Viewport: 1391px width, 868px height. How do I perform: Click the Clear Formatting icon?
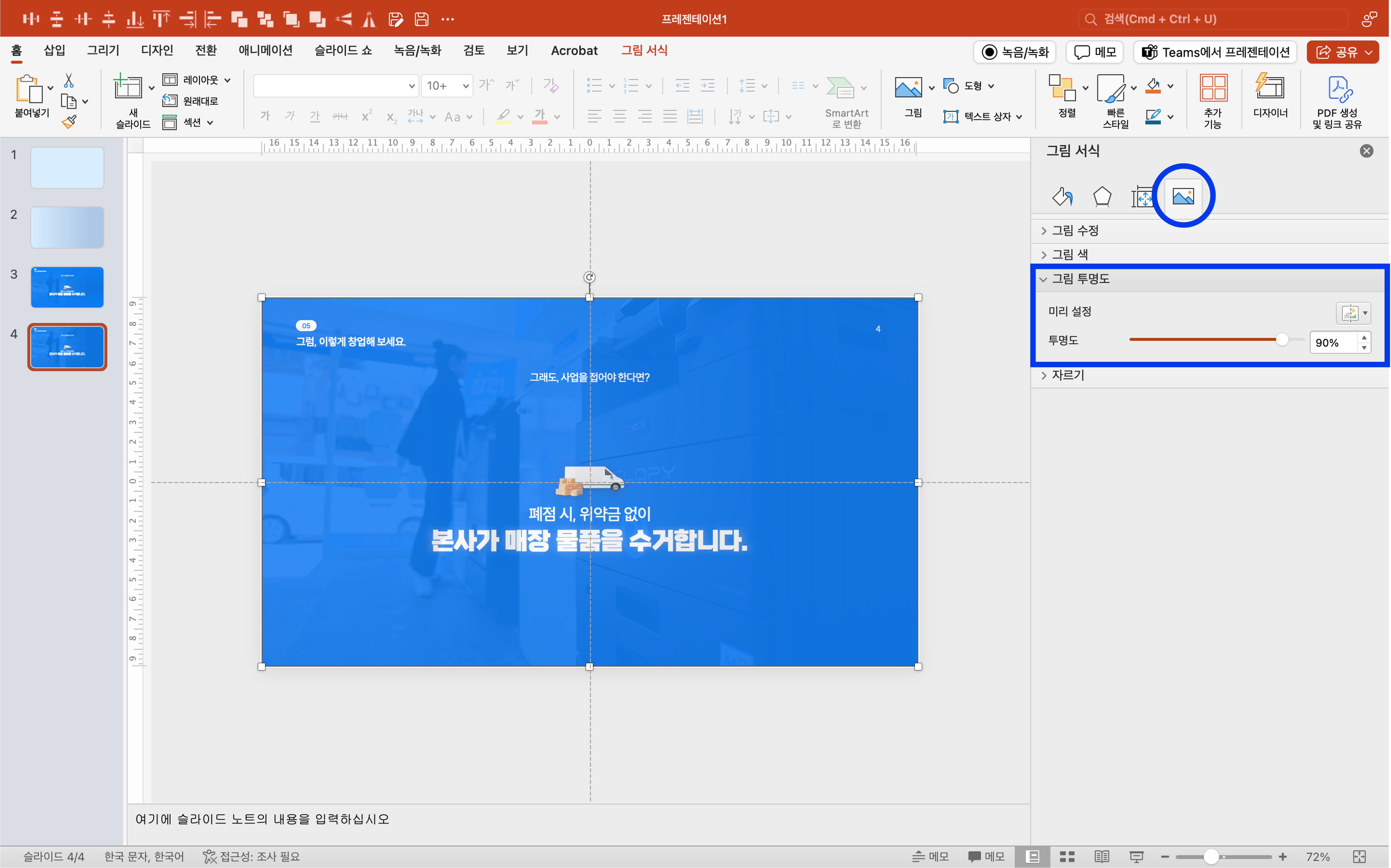point(550,85)
